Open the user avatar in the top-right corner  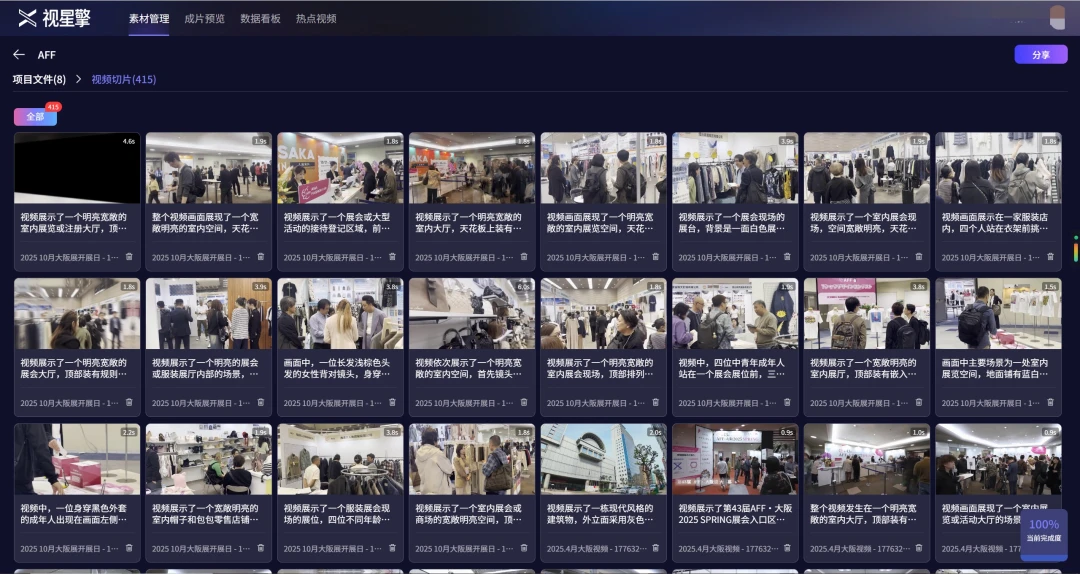pos(1057,17)
